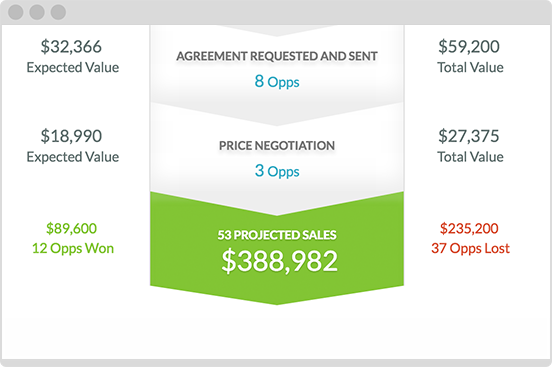Click the third gray window control dot
This screenshot has height=368, width=552.
click(58, 12)
